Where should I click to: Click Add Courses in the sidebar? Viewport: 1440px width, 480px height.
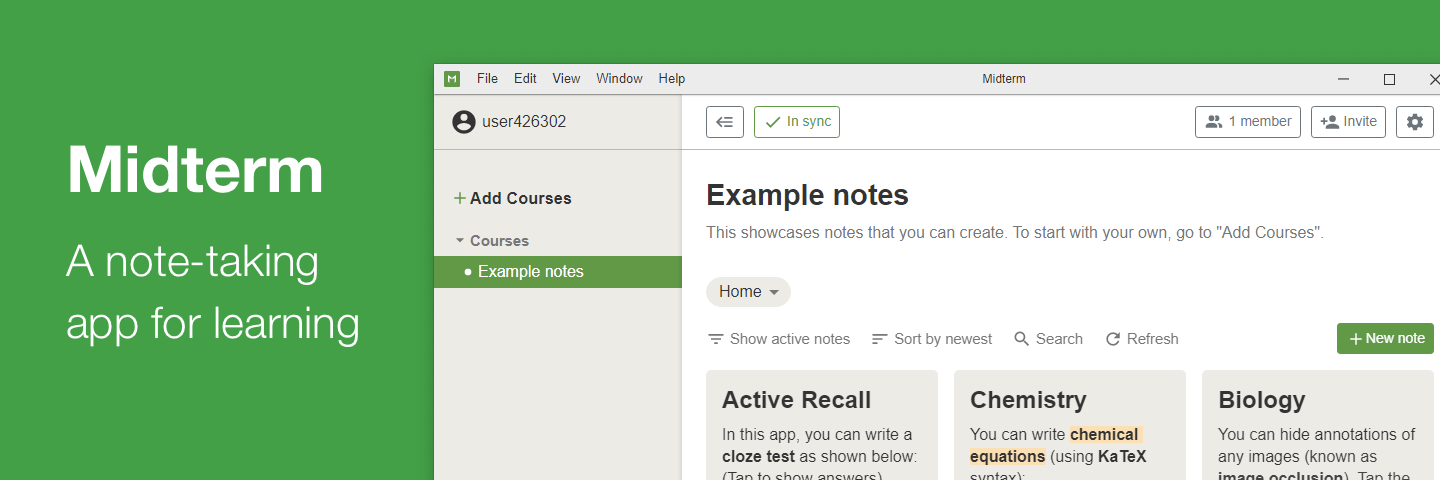512,198
